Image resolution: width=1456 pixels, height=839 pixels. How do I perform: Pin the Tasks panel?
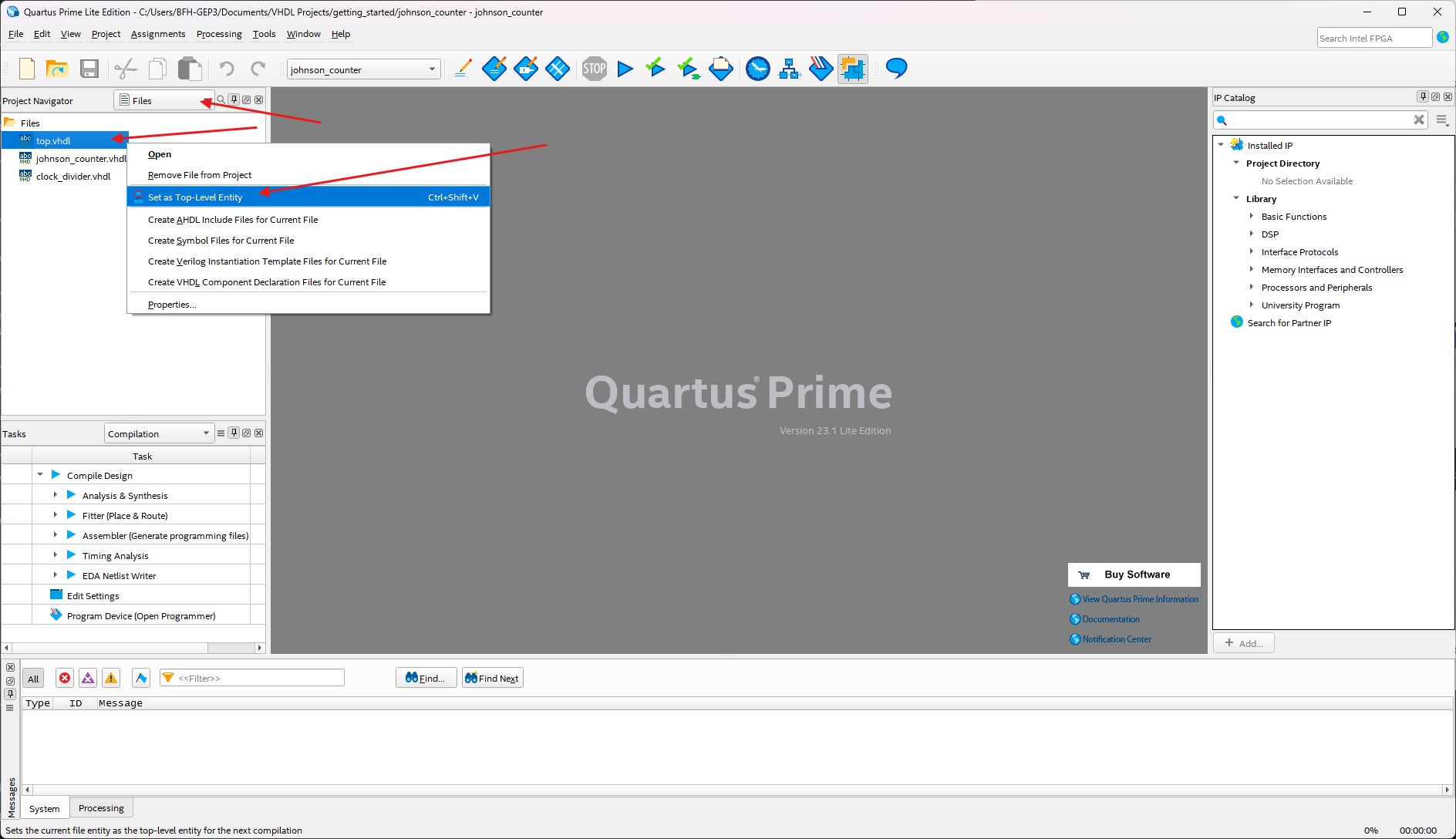[234, 433]
